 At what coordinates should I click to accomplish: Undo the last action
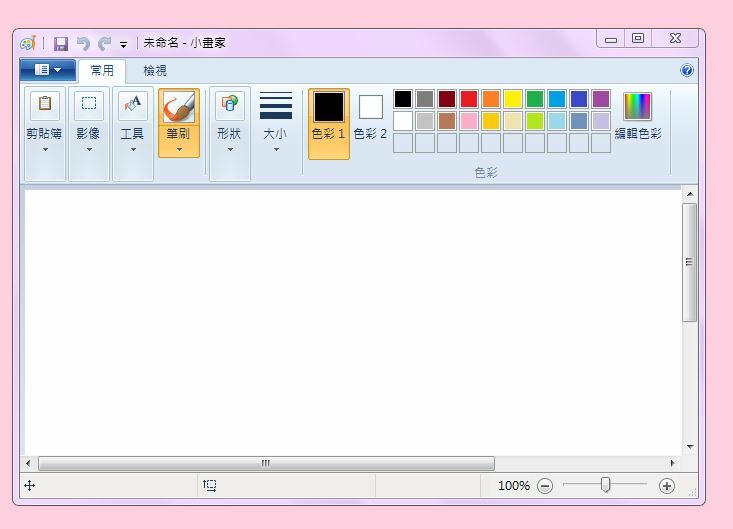pyautogui.click(x=83, y=44)
